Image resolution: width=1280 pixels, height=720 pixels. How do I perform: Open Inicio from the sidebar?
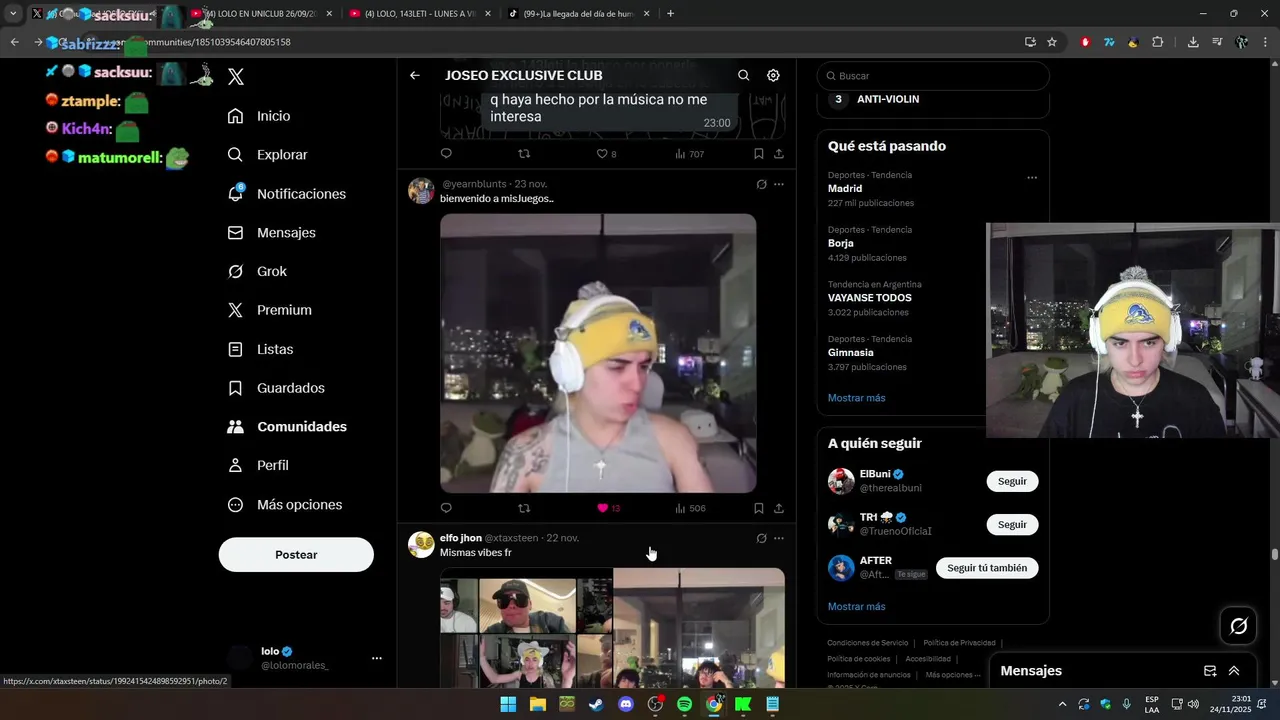pyautogui.click(x=259, y=116)
